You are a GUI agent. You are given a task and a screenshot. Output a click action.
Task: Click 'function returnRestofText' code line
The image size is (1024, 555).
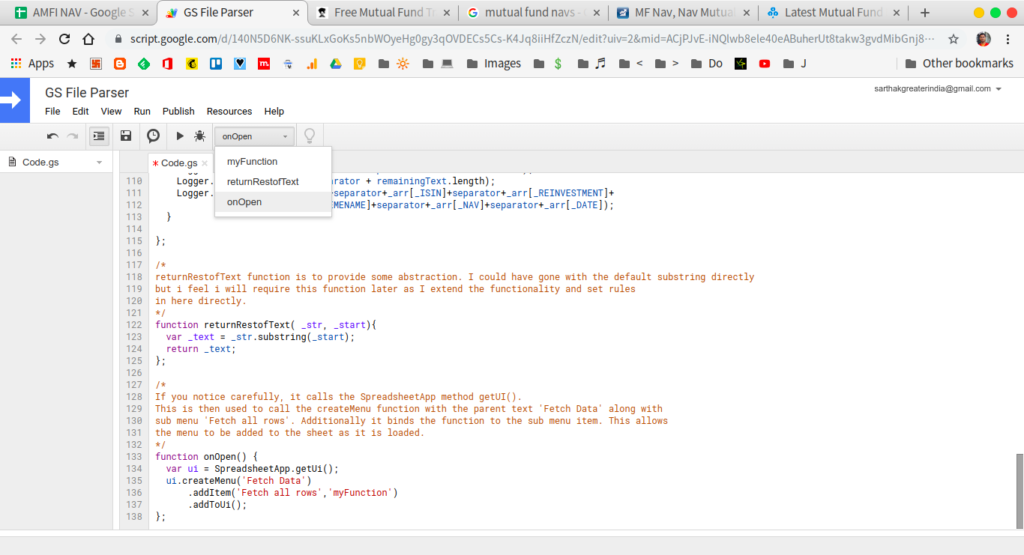coord(266,325)
